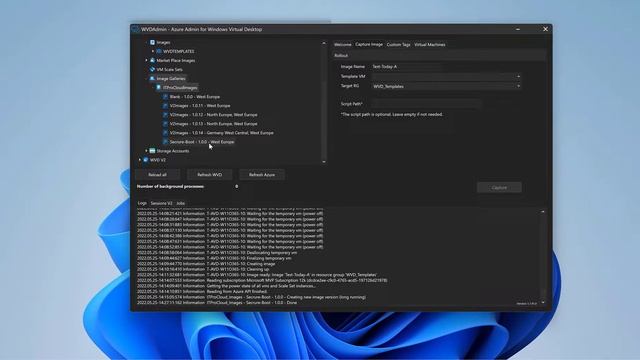Click log line about image ready 'Test-Today-A'
The image size is (640, 360).
(257, 275)
